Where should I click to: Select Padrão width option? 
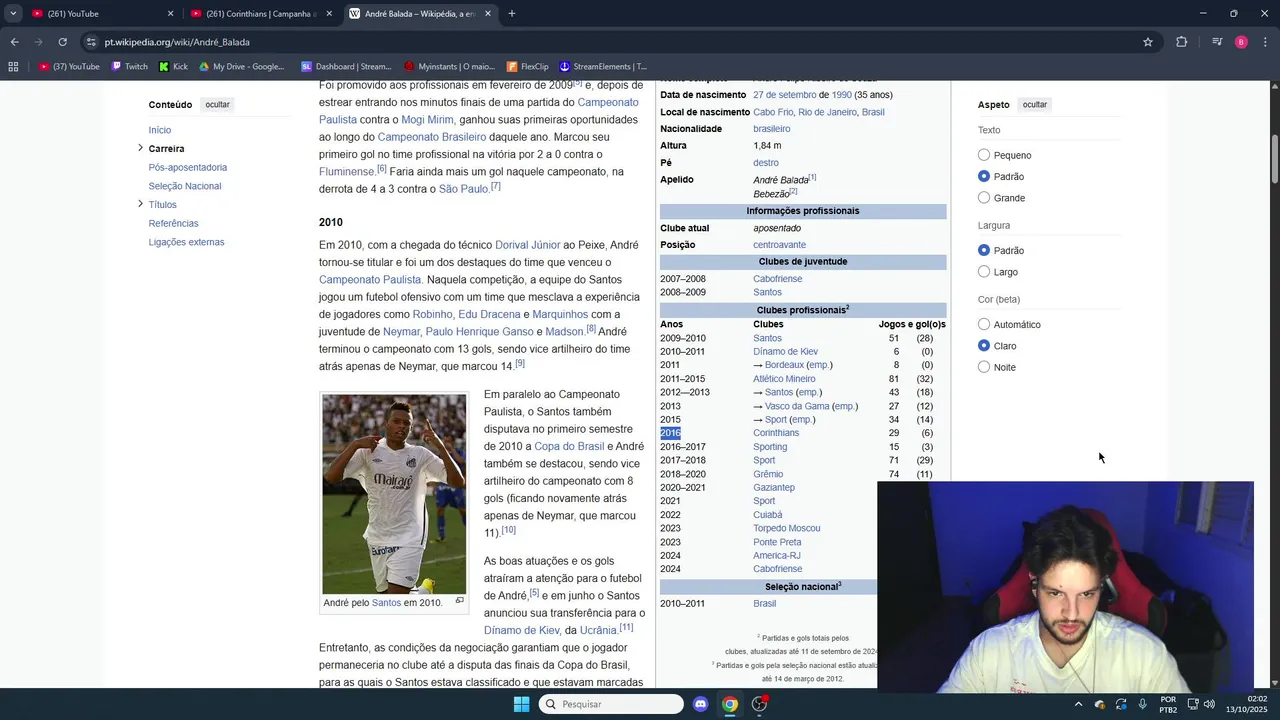click(984, 250)
